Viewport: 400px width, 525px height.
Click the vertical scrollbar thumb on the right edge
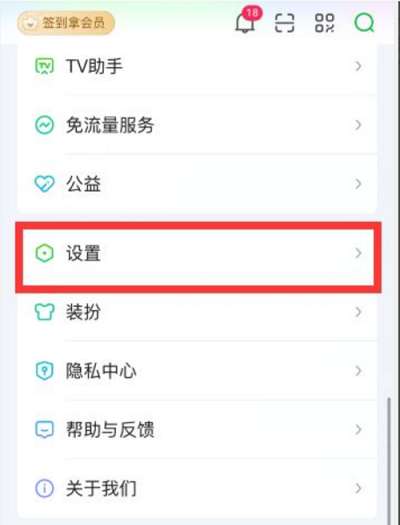(x=389, y=461)
